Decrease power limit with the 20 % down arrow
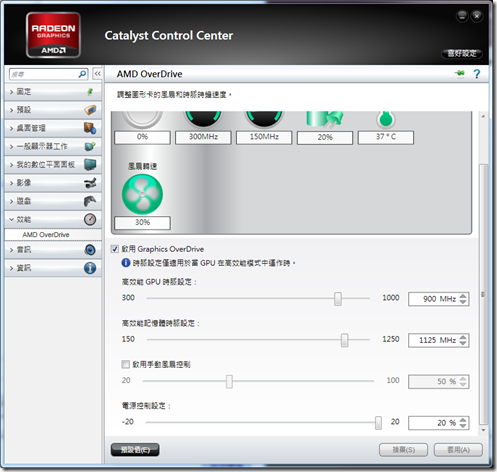The image size is (497, 472). coord(463,426)
